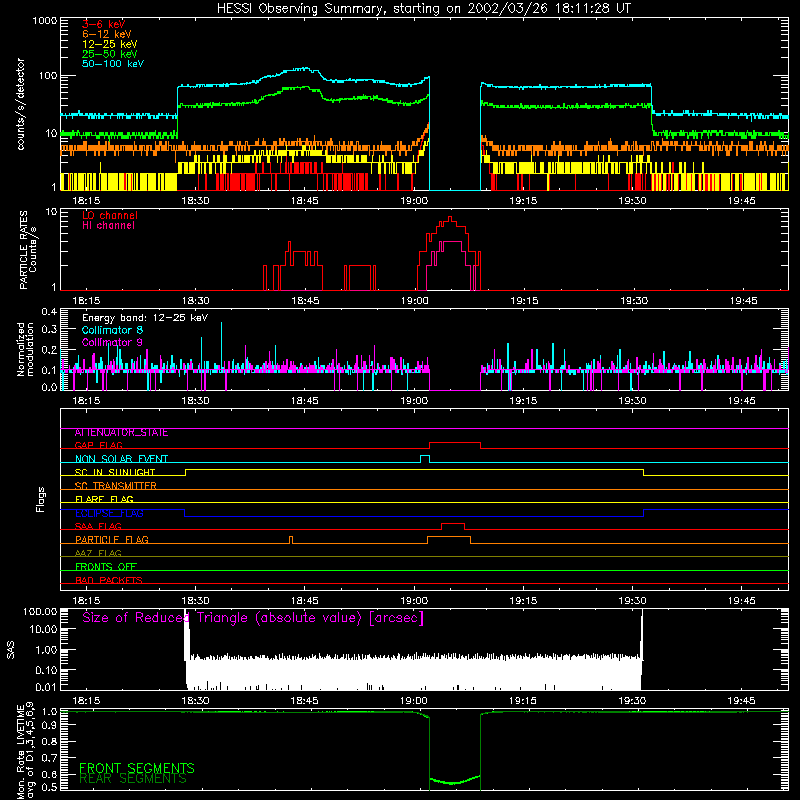Click the LO channel legend label
This screenshot has height=800, width=800.
110,215
